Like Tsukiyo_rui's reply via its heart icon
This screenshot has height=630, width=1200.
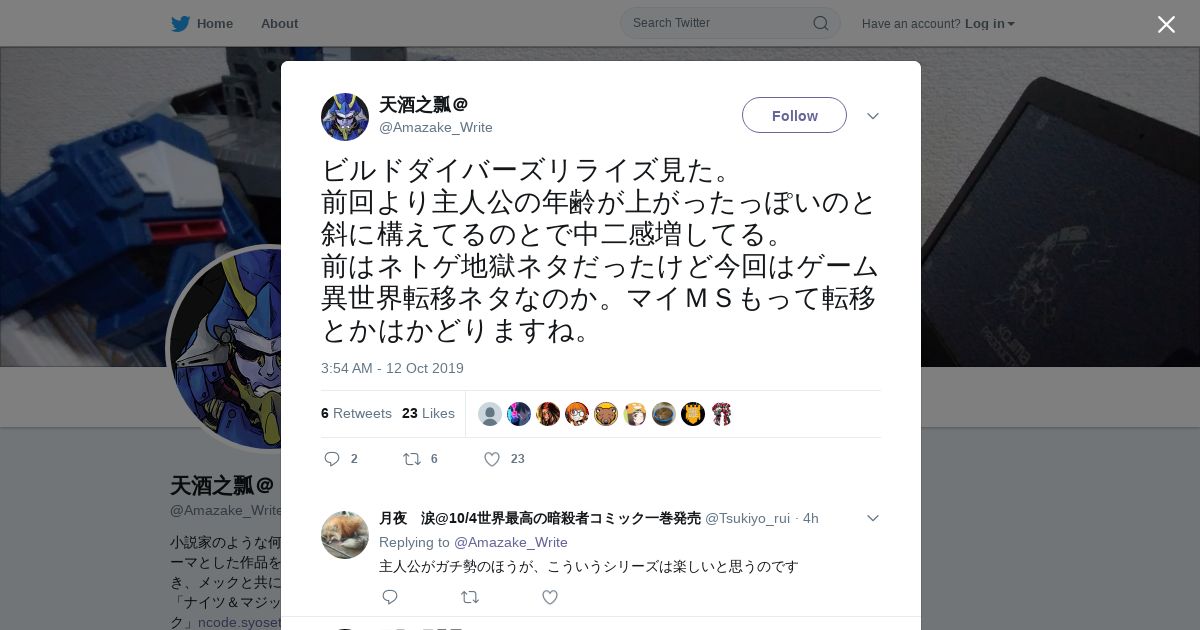[x=549, y=597]
